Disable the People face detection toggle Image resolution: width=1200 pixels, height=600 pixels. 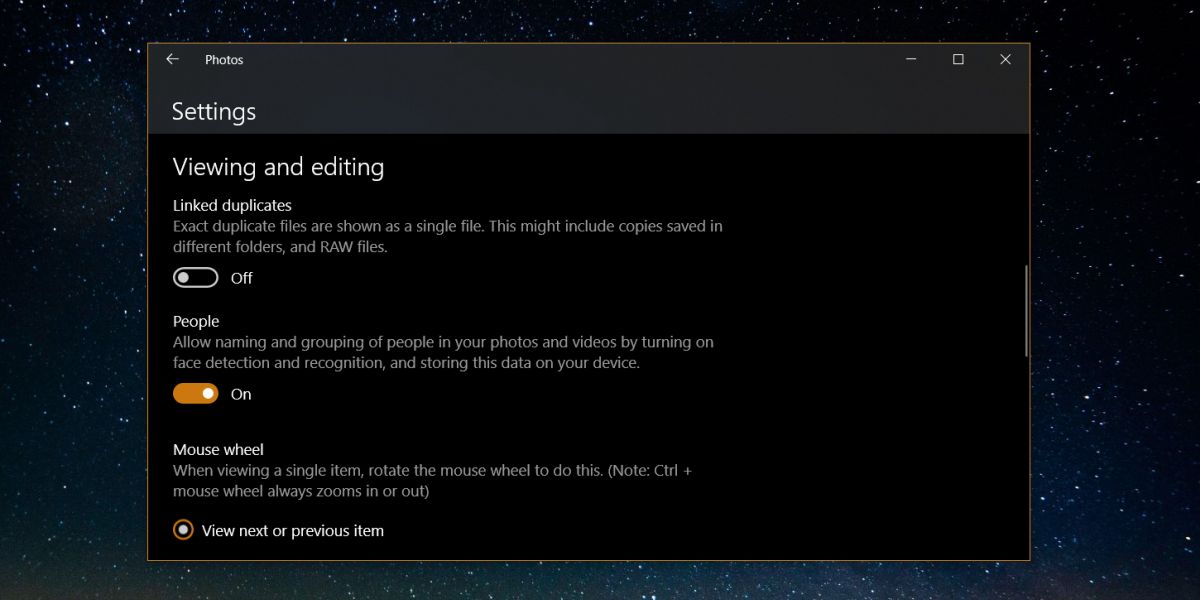pos(195,394)
